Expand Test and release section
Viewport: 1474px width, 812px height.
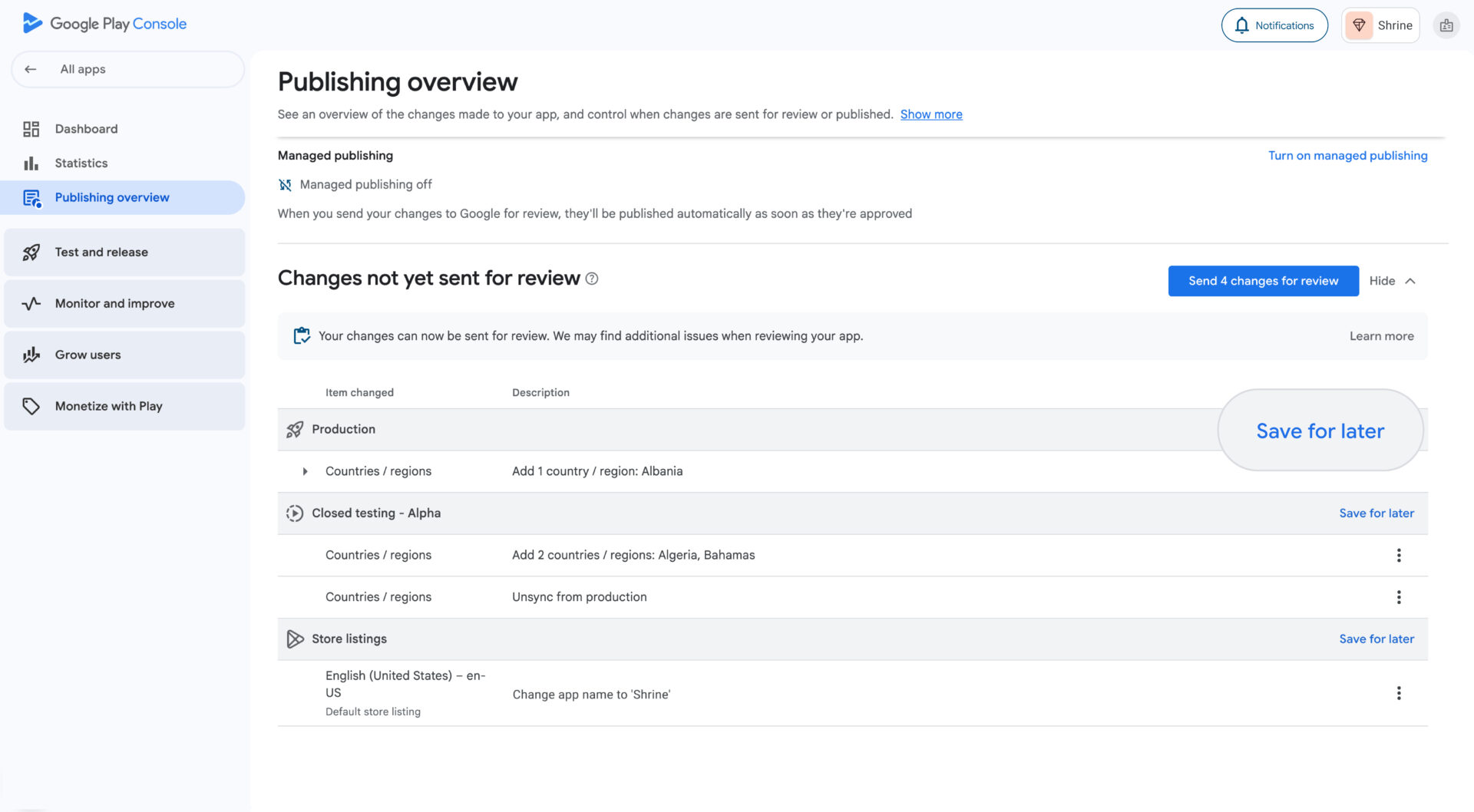pos(124,252)
